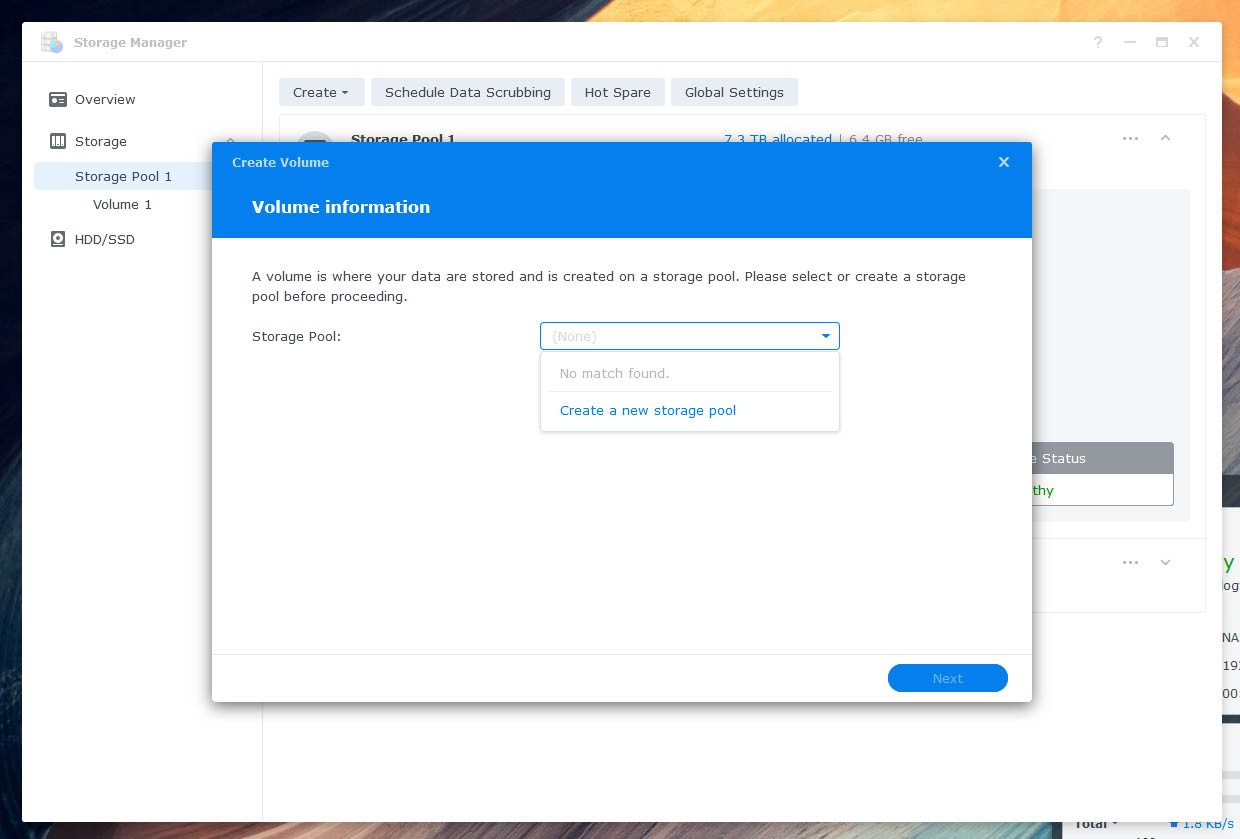Open more options (...) for Storage Pool 1

click(1130, 139)
